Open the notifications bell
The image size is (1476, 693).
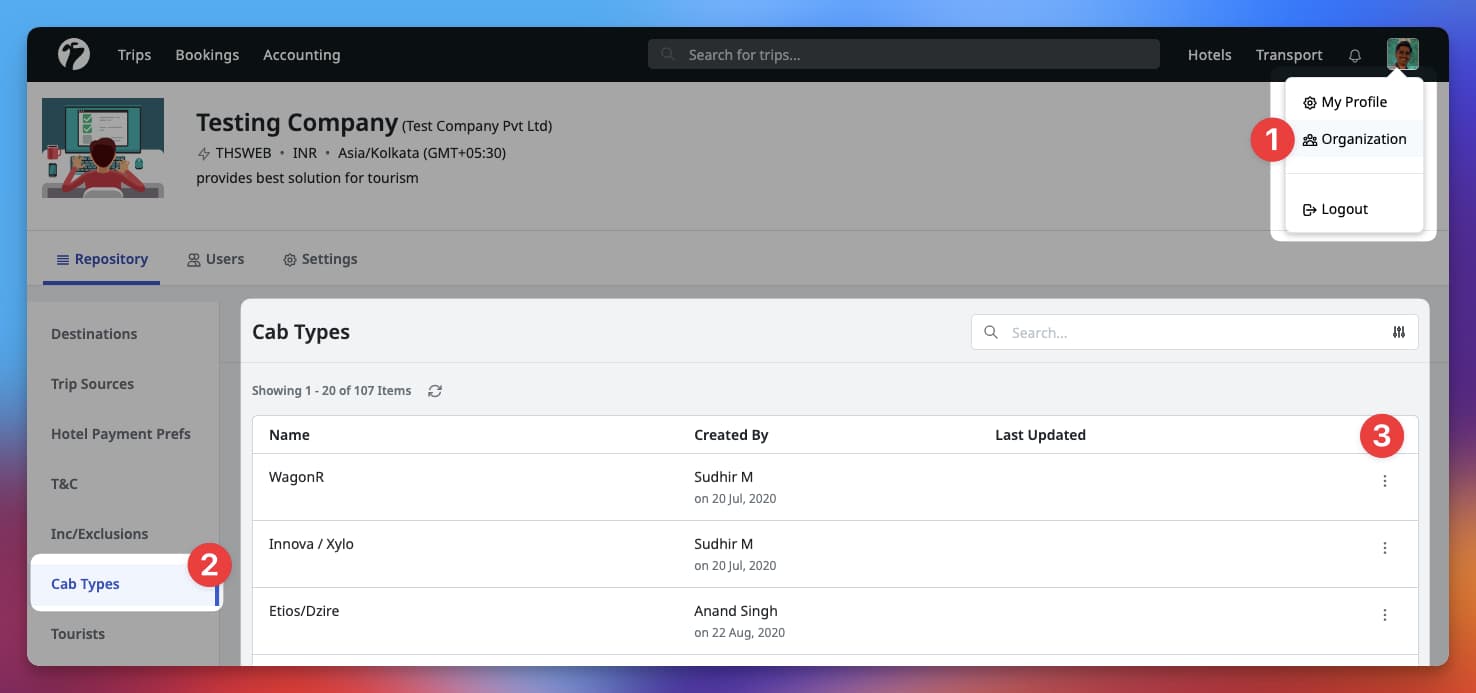pos(1355,55)
